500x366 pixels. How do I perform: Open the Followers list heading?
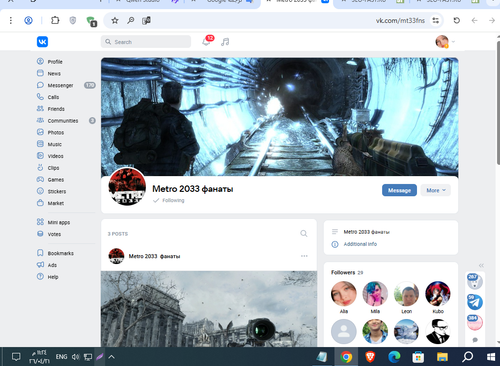coord(343,272)
